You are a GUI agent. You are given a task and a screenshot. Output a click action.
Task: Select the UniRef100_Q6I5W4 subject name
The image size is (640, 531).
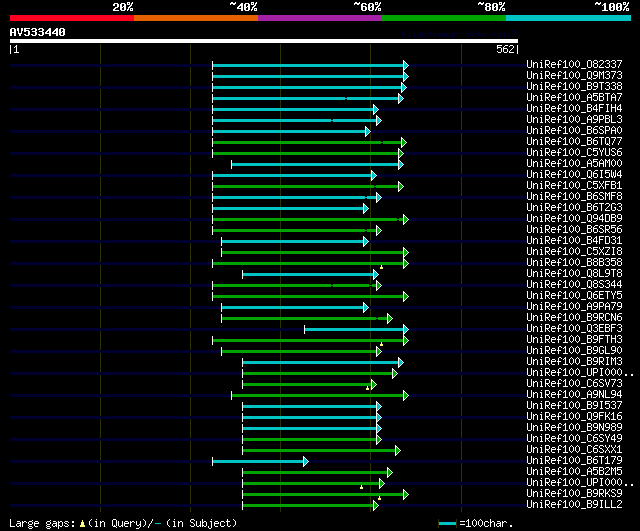(574, 175)
